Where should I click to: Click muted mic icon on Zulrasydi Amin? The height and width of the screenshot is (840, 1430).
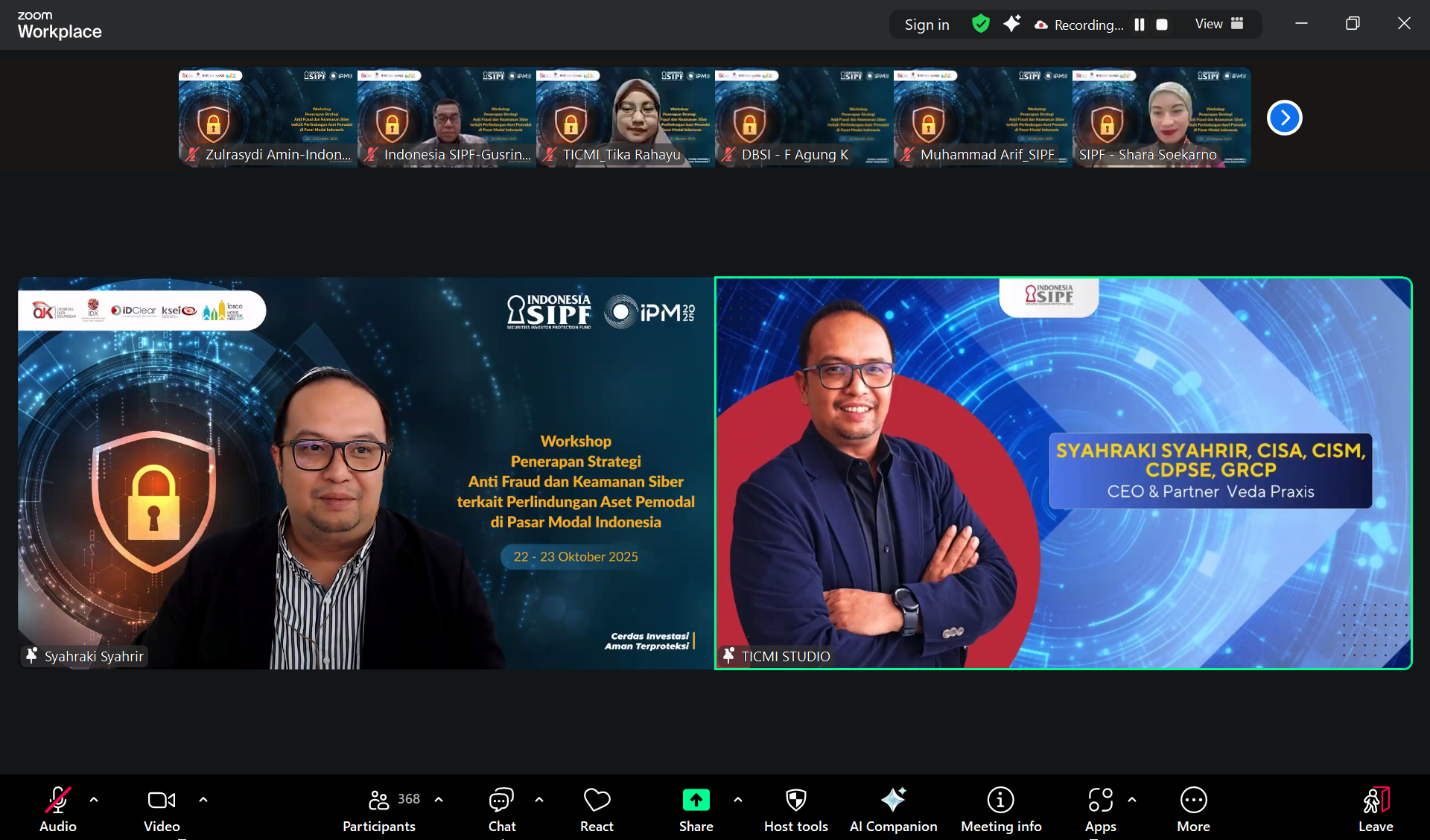[193, 154]
